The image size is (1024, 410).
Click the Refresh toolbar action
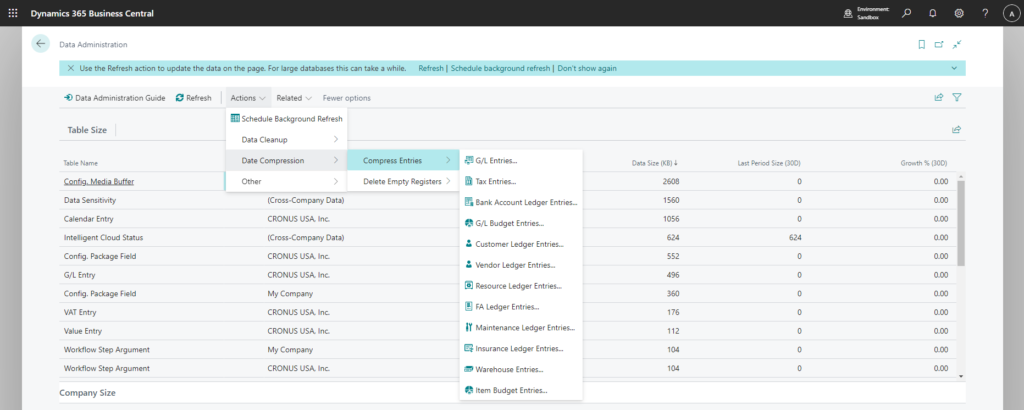(x=193, y=98)
